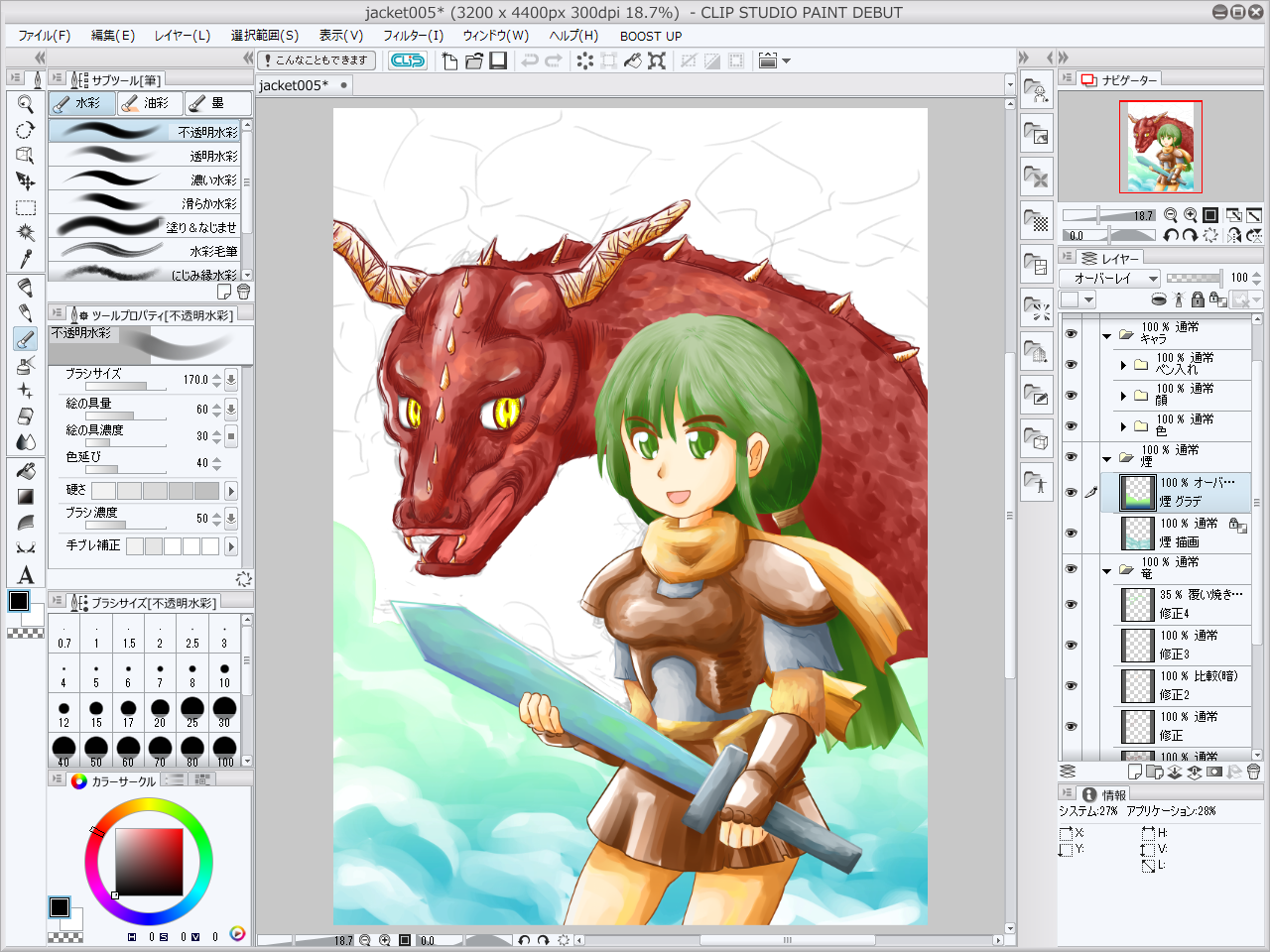The image size is (1270, 952).
Task: Collapse the 煙 layer folder
Action: [x=1107, y=458]
